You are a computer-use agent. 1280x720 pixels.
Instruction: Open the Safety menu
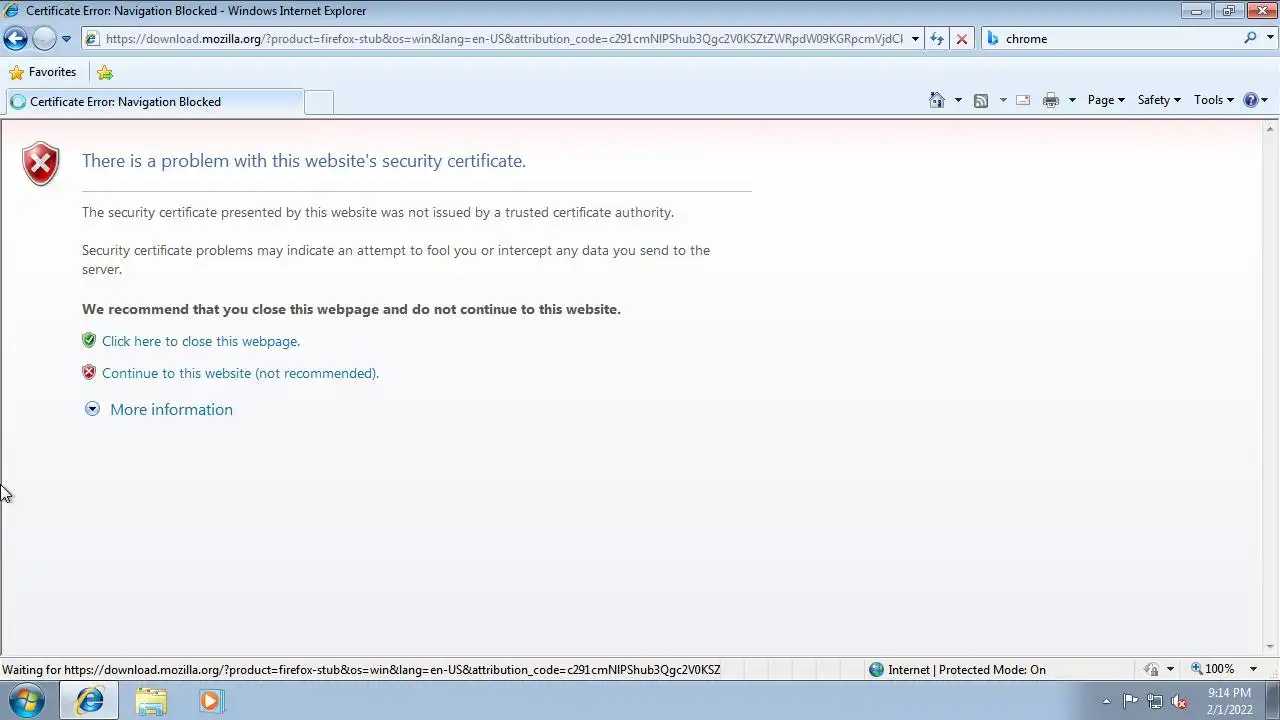point(1159,100)
